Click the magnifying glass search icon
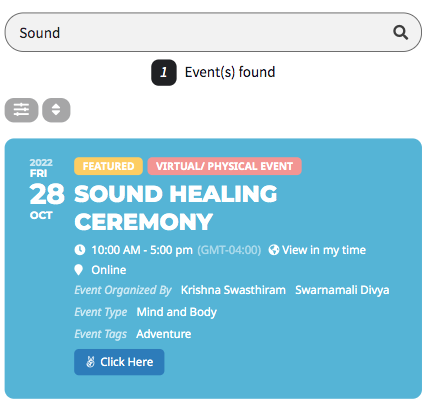This screenshot has width=428, height=404. [x=400, y=33]
